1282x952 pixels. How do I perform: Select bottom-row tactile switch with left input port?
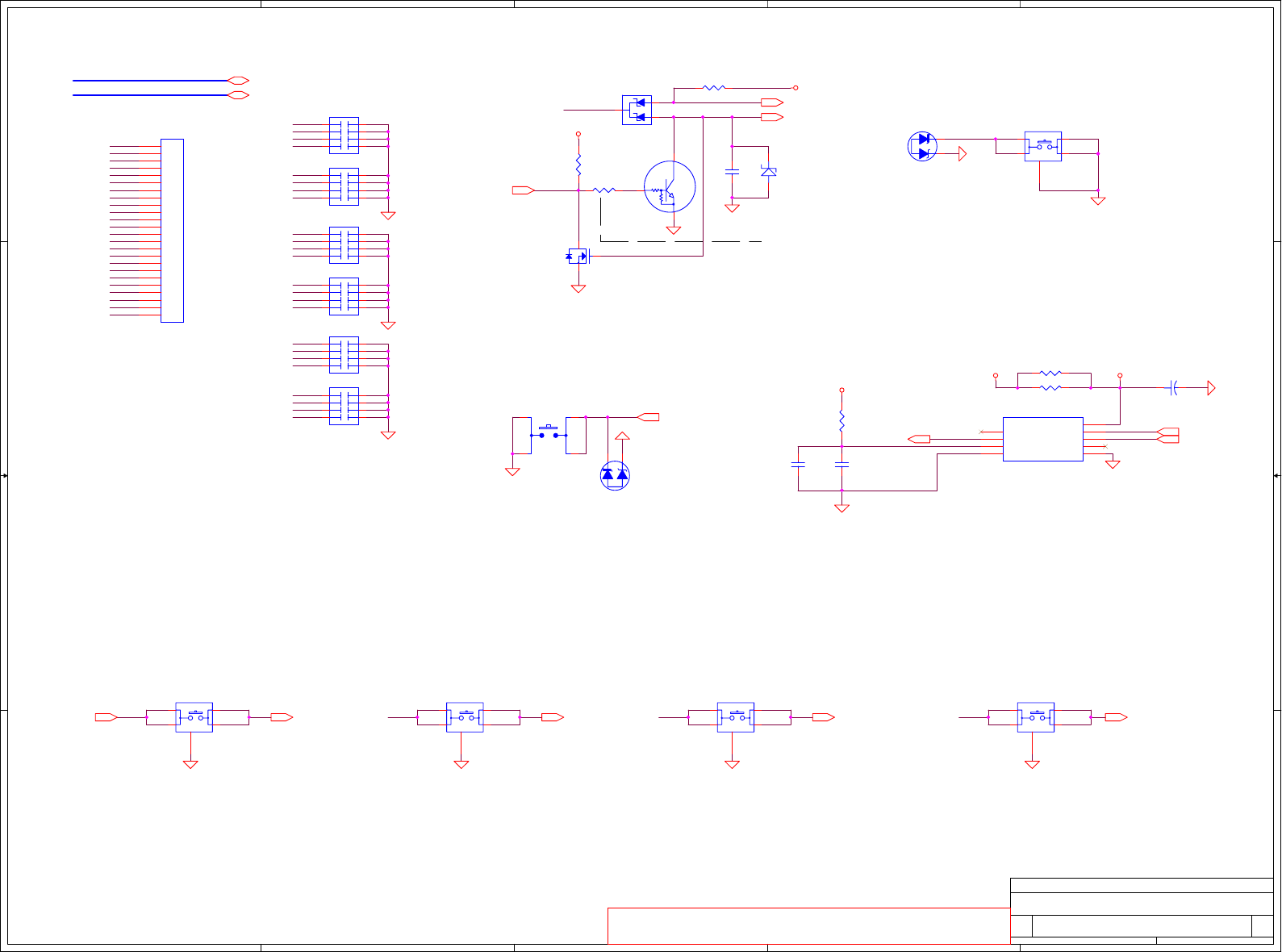pyautogui.click(x=194, y=716)
